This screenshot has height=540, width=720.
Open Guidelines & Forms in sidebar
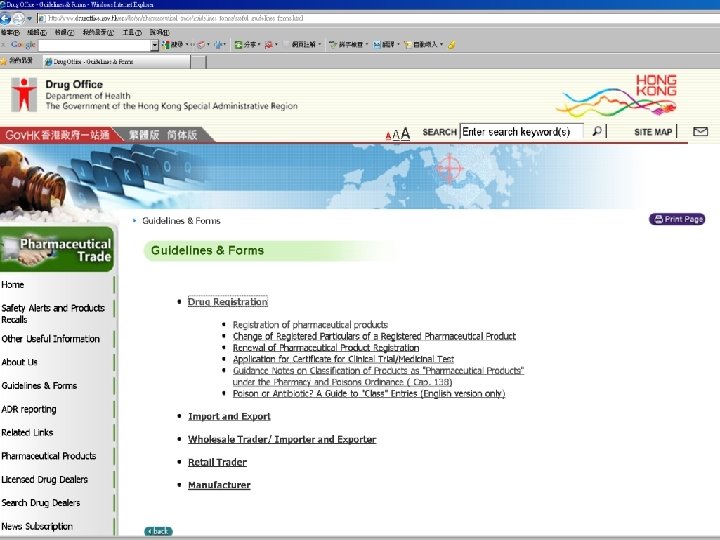pos(39,386)
